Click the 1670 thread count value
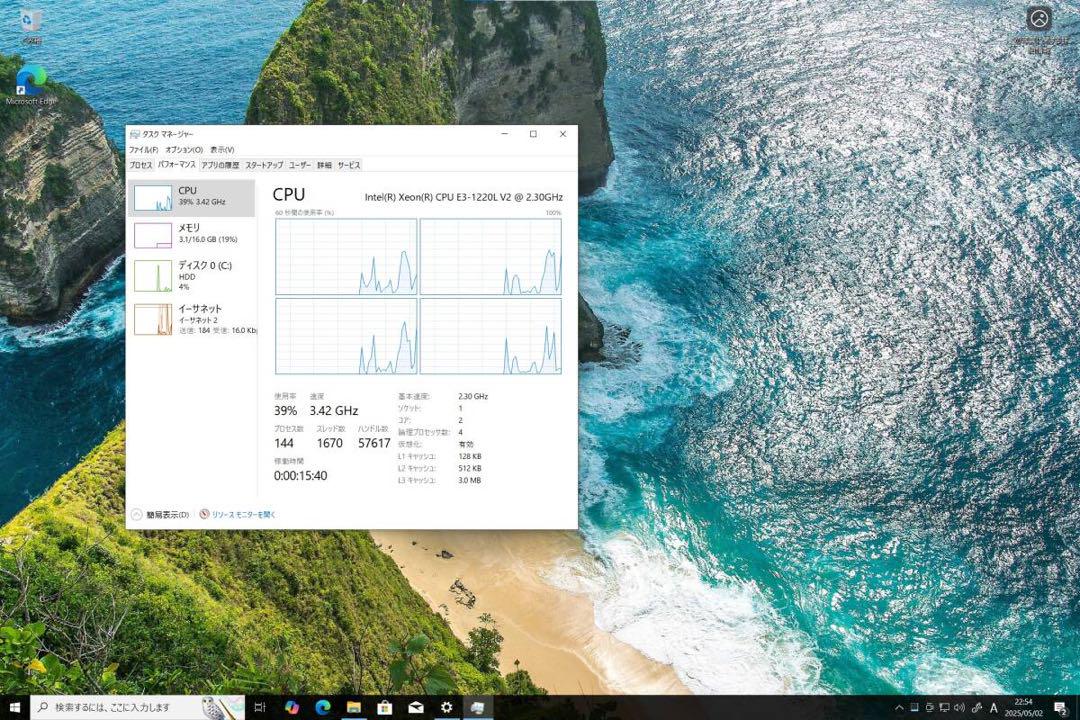Image resolution: width=1080 pixels, height=720 pixels. (329, 443)
